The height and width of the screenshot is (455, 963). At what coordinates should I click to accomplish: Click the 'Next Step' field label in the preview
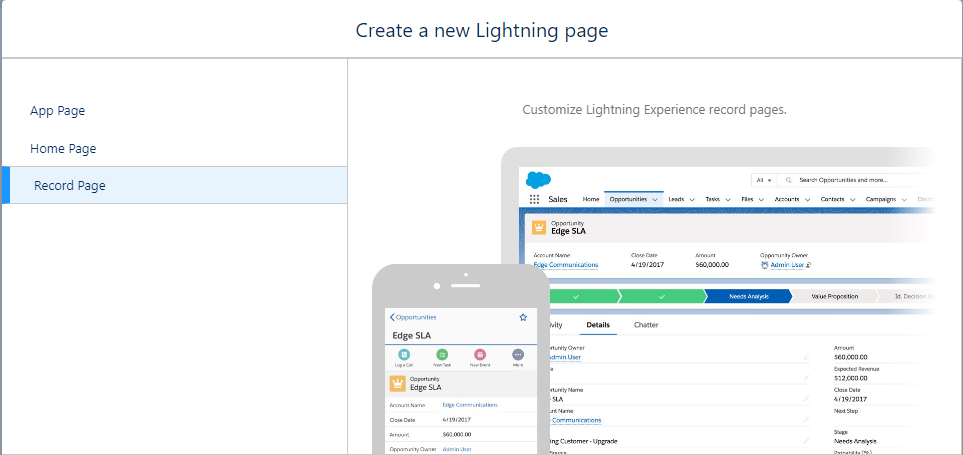click(846, 411)
